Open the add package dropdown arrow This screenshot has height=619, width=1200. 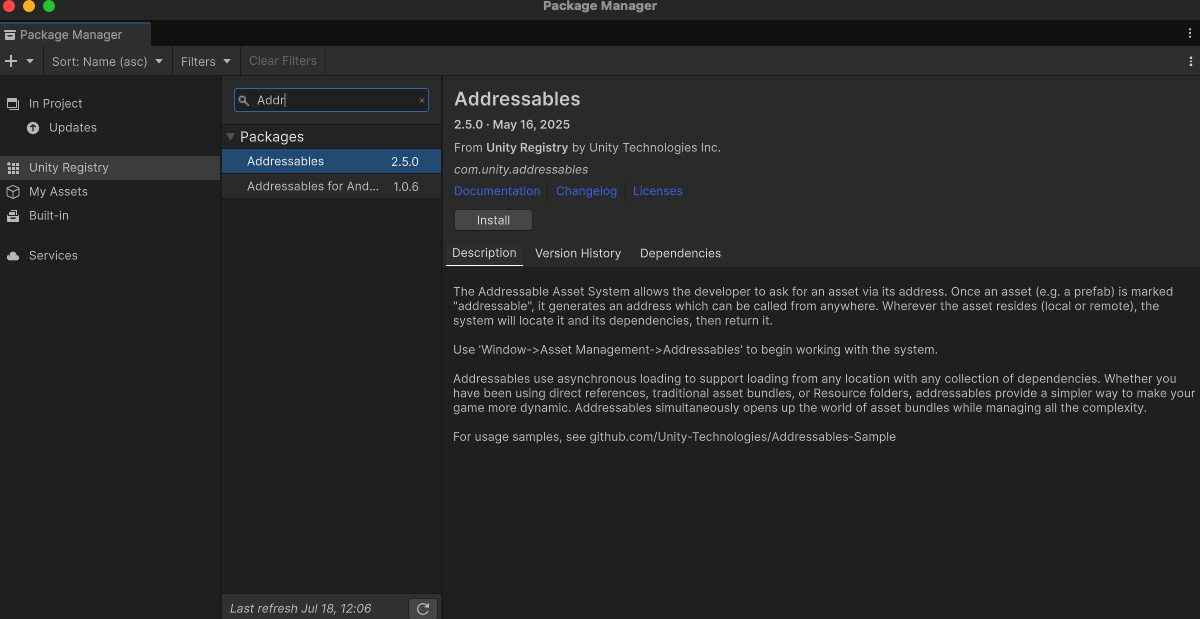click(x=30, y=61)
